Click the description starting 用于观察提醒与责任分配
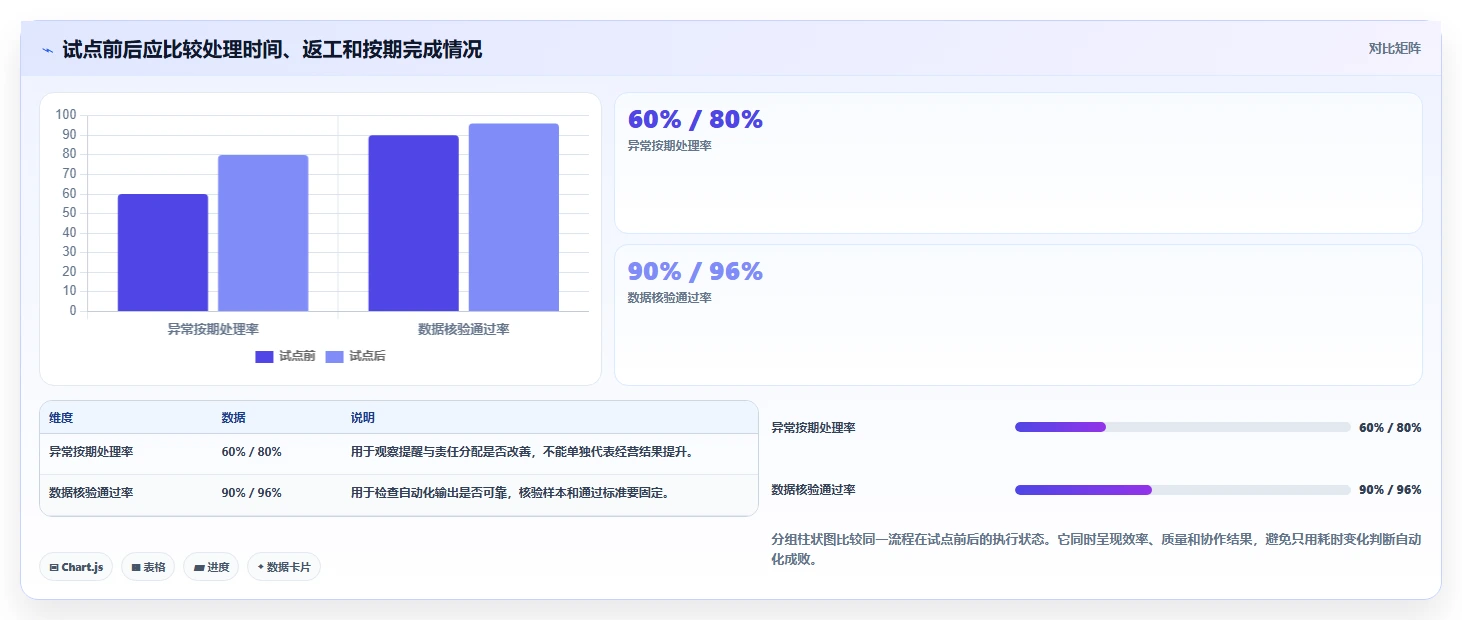The height and width of the screenshot is (620, 1462). [522, 452]
